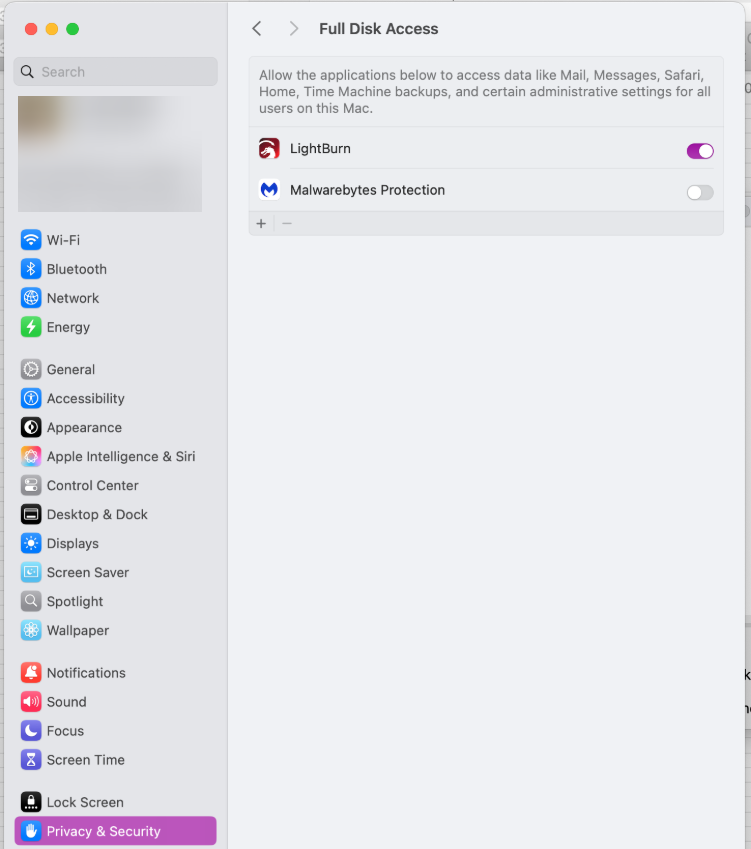Click the Spotlight magnifier icon
Viewport: 751px width, 849px height.
point(31,601)
